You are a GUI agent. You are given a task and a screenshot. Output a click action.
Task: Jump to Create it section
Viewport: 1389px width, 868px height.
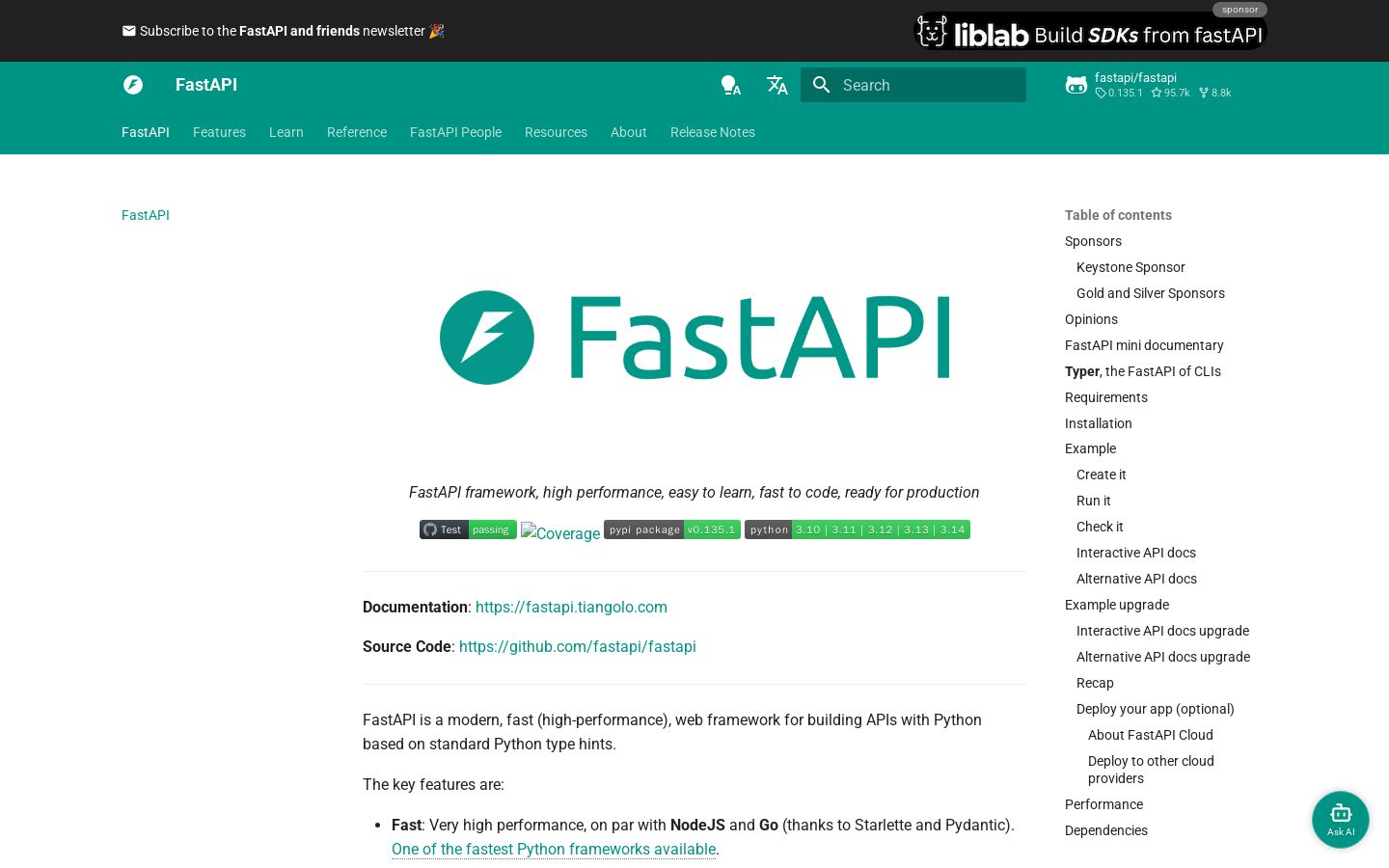(1102, 475)
